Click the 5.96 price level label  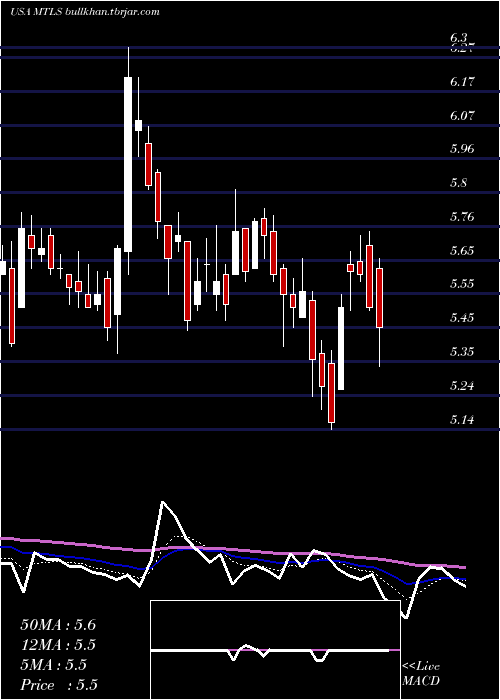(462, 149)
